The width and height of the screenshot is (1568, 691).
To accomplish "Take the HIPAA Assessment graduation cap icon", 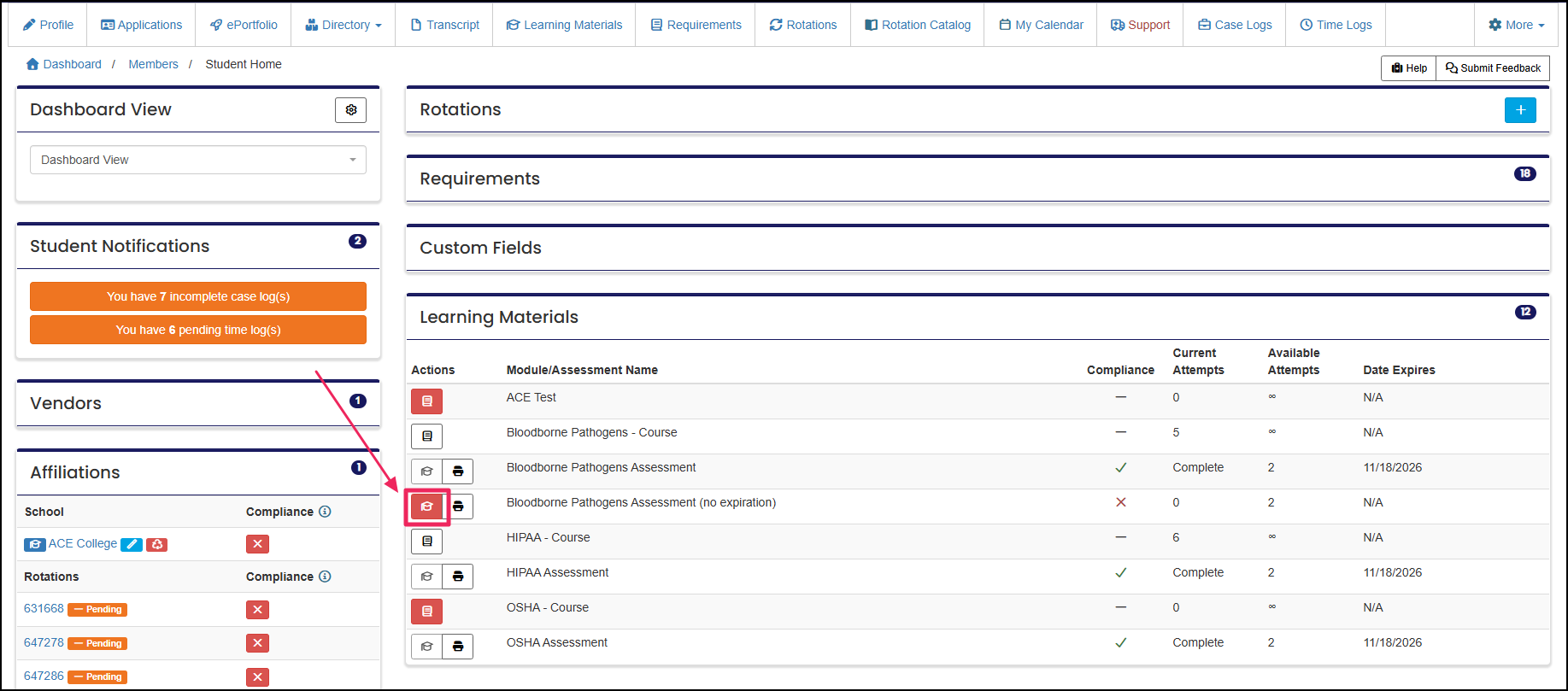I will point(426,577).
